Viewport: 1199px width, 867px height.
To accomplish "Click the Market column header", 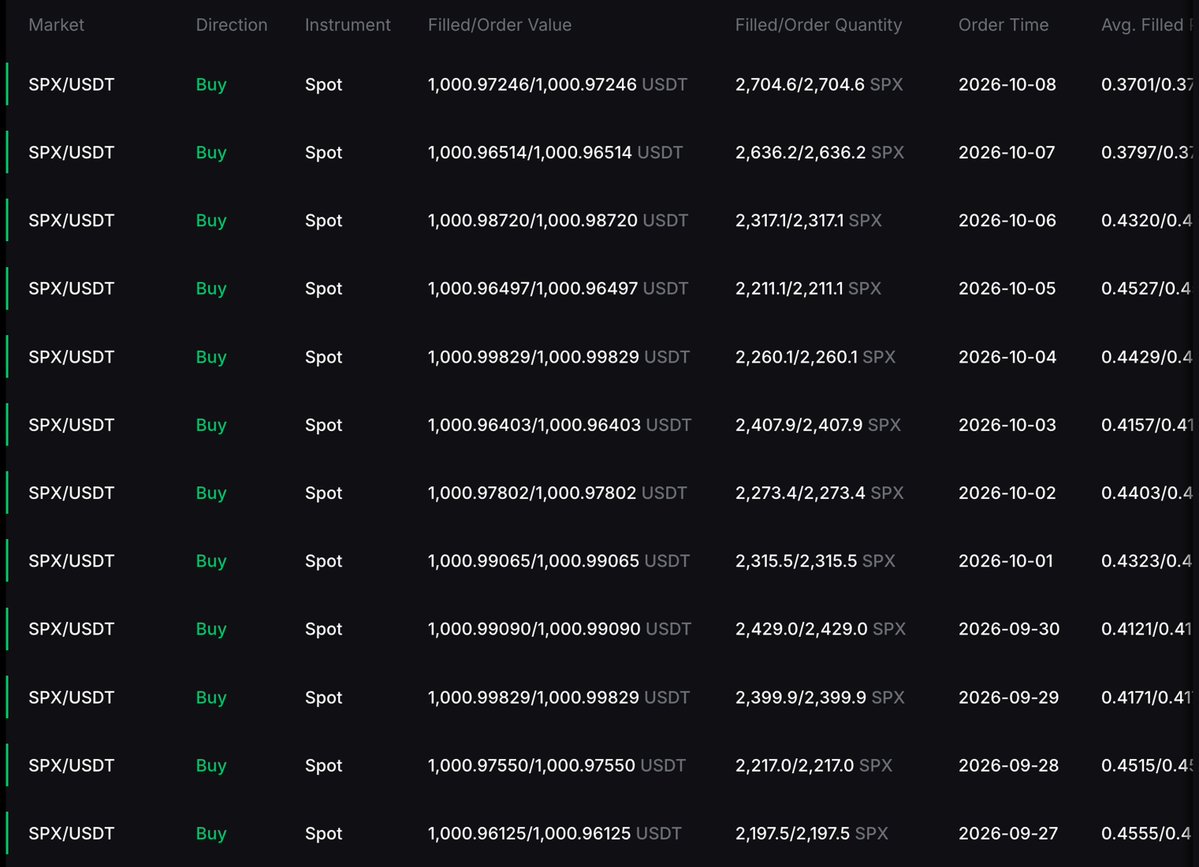I will [56, 25].
